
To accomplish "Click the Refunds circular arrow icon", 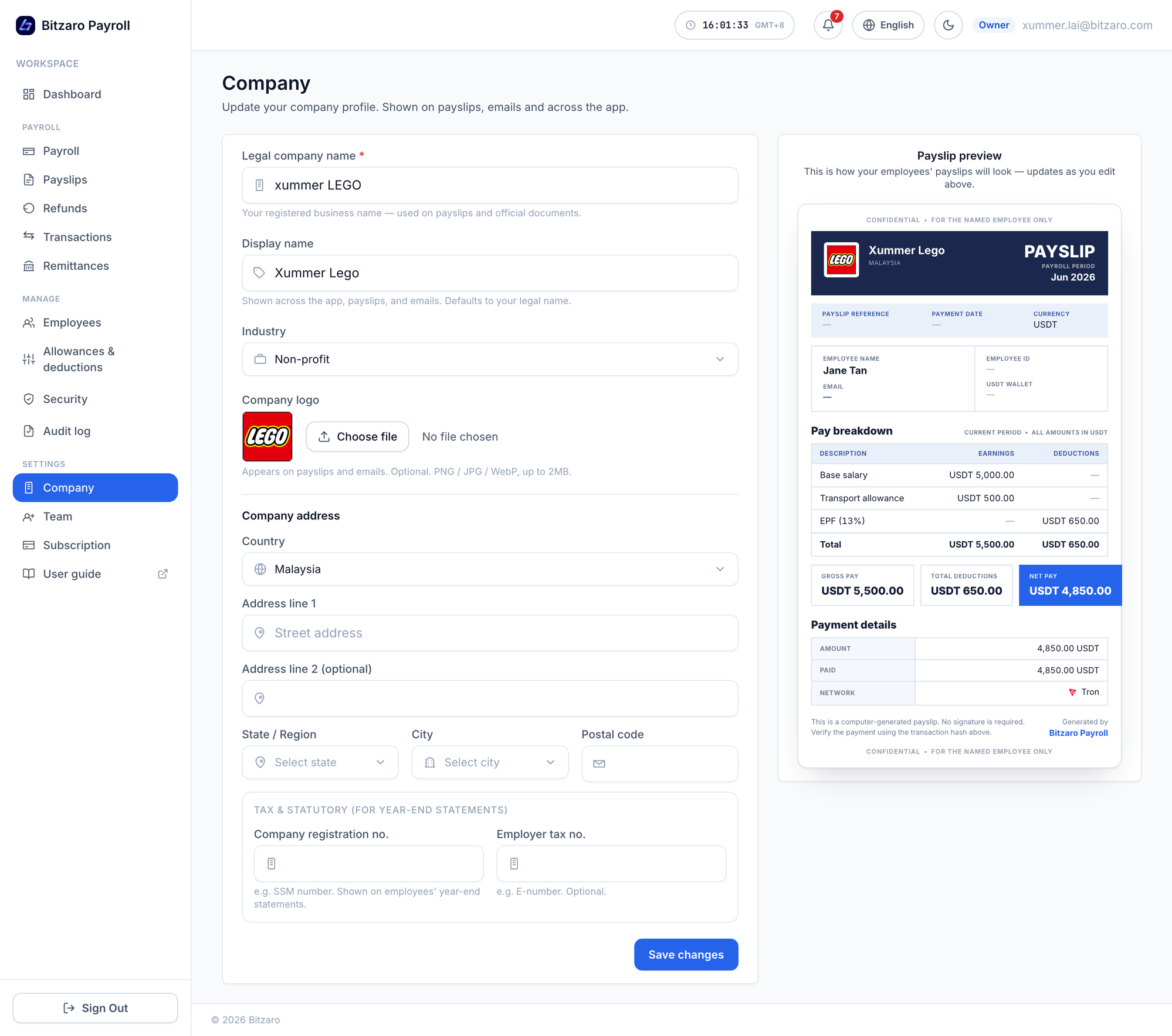I will pyautogui.click(x=29, y=209).
